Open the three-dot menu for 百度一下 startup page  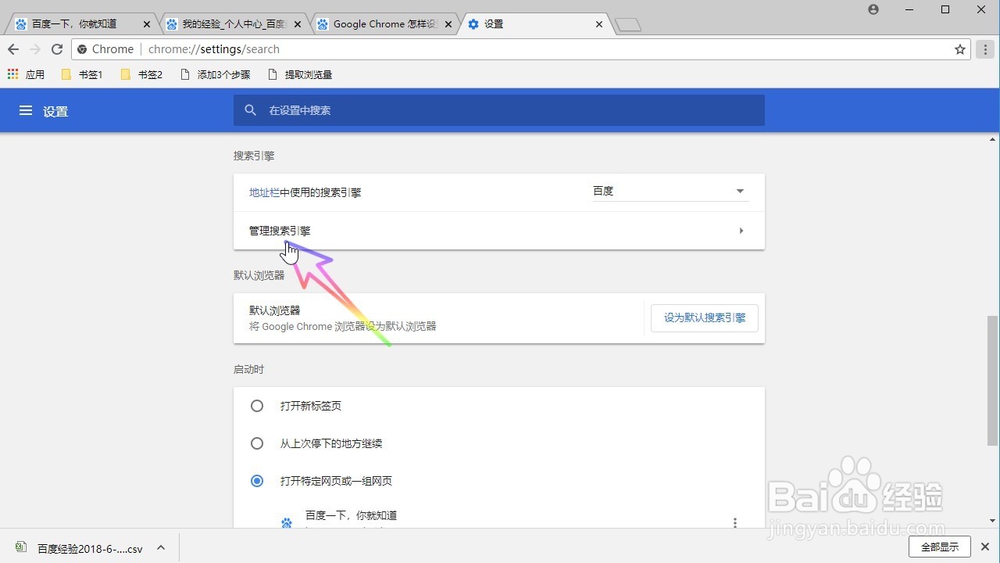click(x=735, y=522)
